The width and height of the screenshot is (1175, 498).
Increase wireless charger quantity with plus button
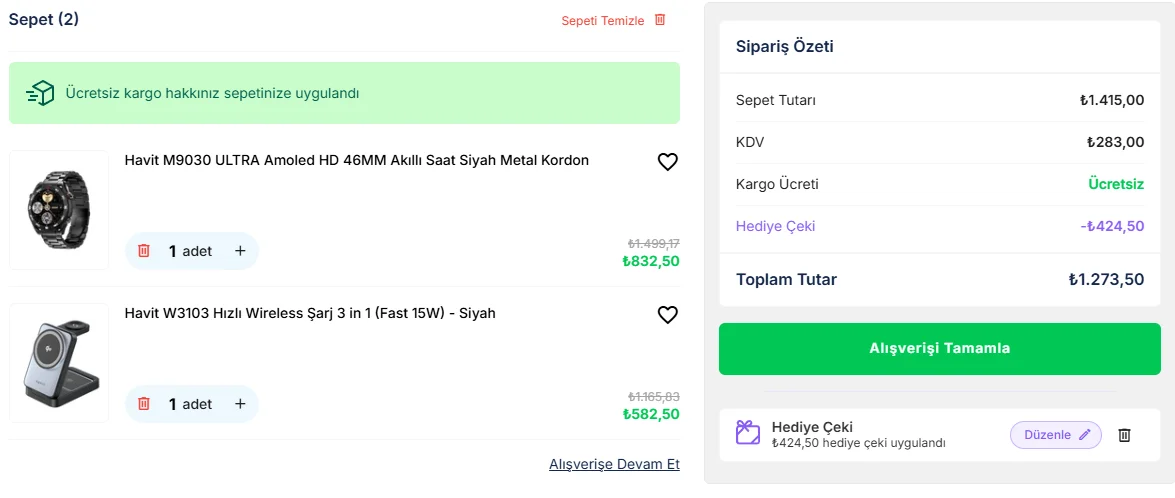point(240,404)
